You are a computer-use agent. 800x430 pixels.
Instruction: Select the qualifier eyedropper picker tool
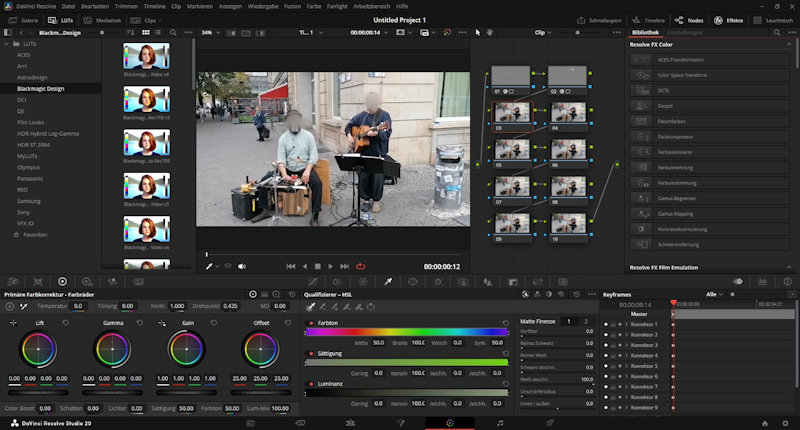[x=311, y=306]
